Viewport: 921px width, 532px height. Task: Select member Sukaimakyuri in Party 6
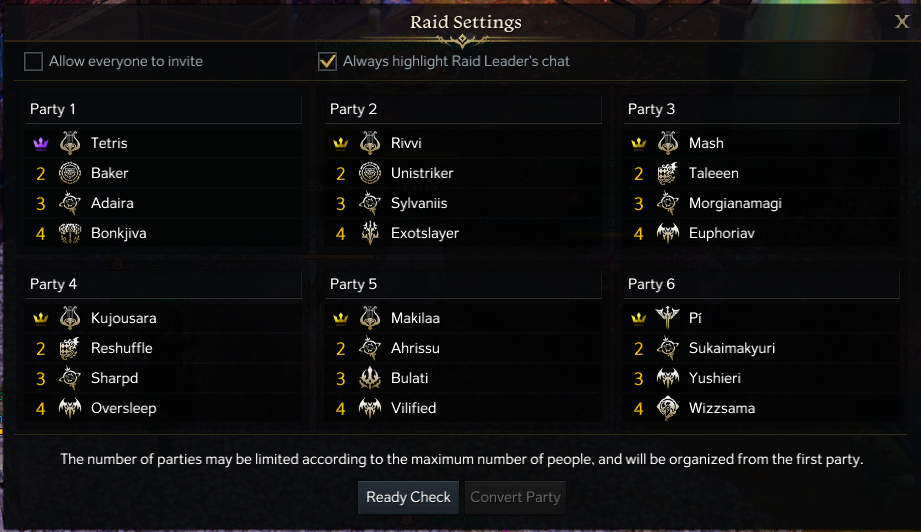(731, 348)
